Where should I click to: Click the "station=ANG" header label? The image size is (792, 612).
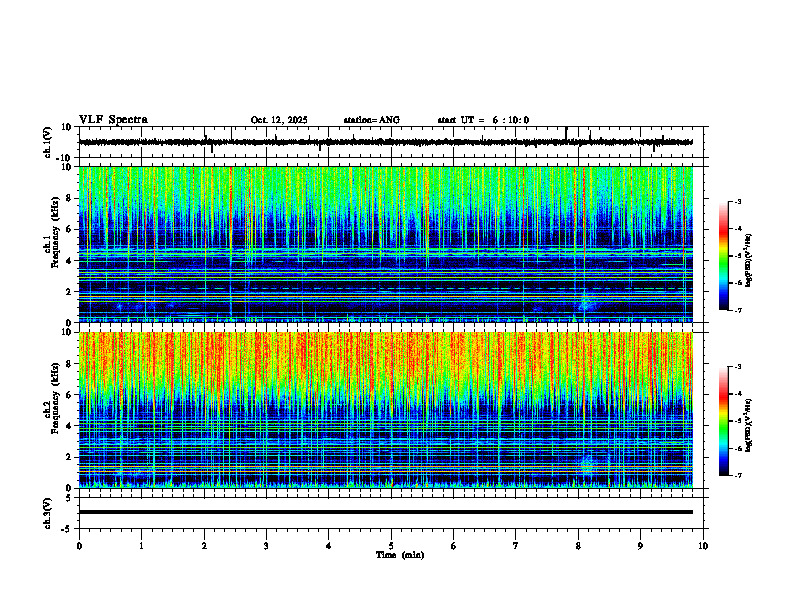pyautogui.click(x=371, y=120)
